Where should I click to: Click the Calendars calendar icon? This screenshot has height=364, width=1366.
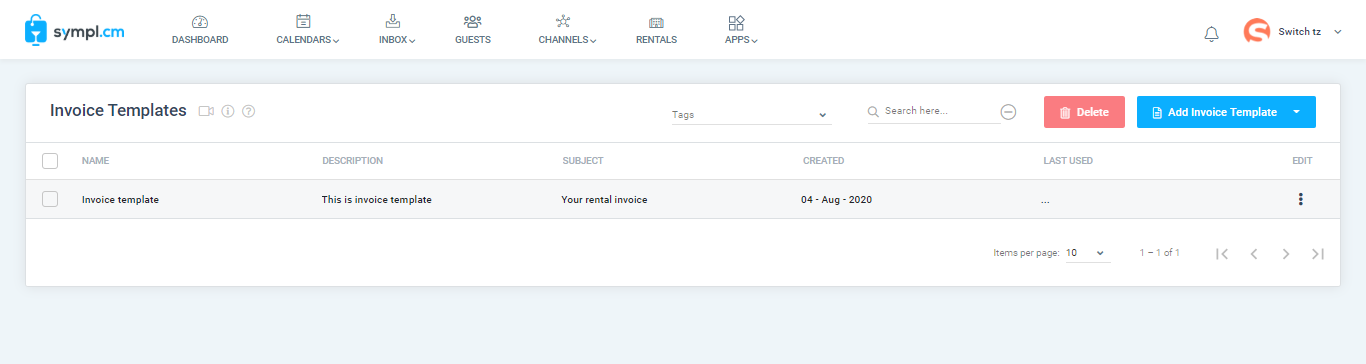click(304, 21)
